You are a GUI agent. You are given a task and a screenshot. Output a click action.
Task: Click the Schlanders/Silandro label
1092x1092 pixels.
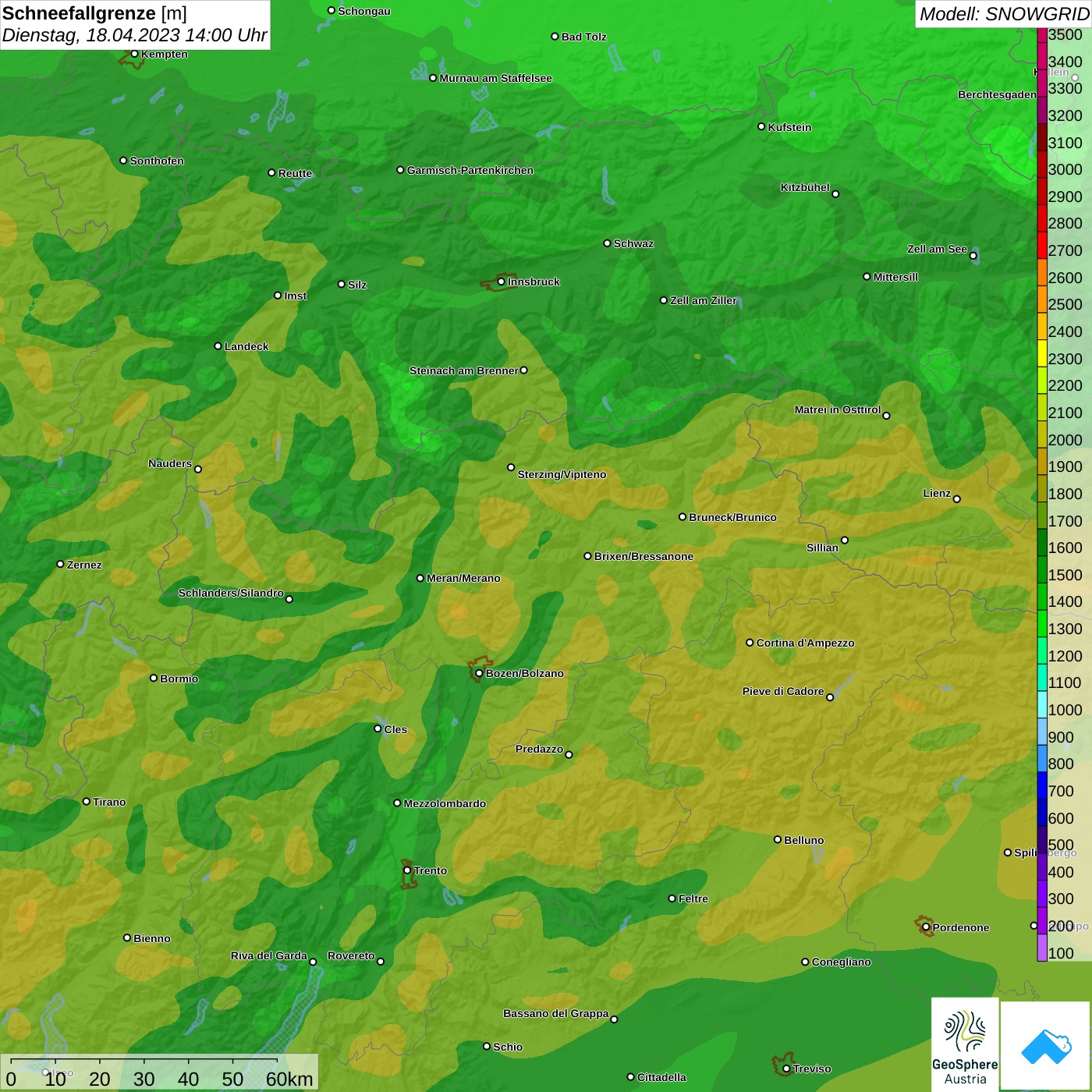click(x=231, y=593)
